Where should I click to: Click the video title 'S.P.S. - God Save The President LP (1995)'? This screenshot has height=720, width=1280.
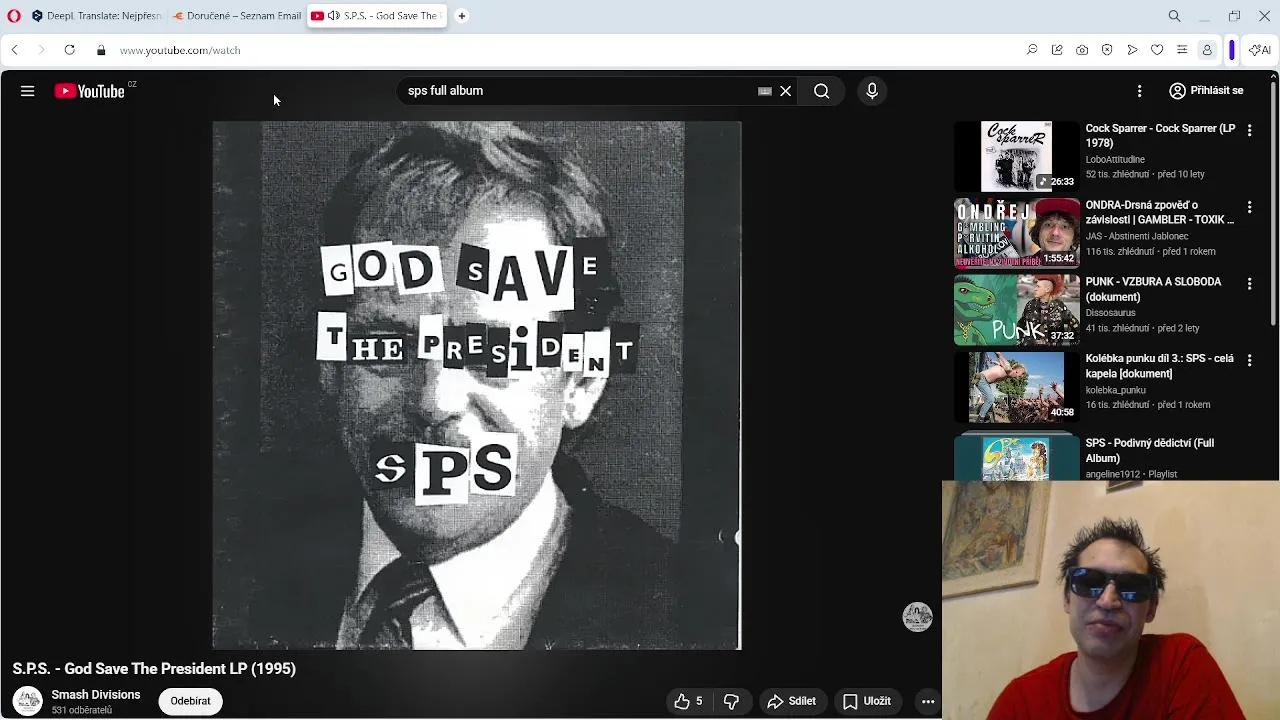click(154, 669)
